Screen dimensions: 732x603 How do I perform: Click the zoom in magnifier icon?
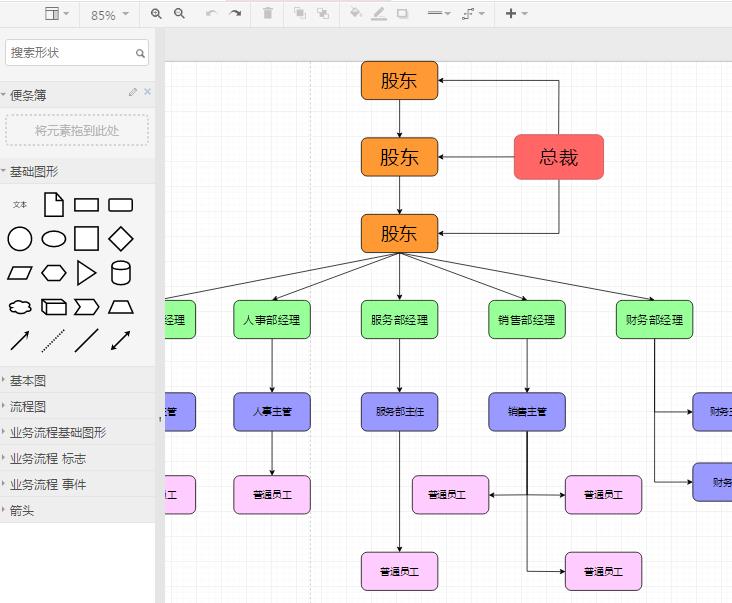tap(156, 14)
